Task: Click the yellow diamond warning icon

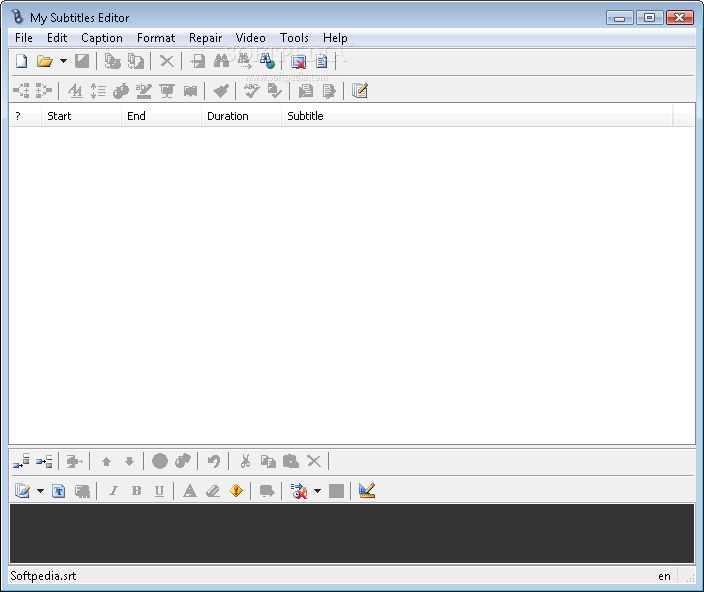Action: click(236, 491)
